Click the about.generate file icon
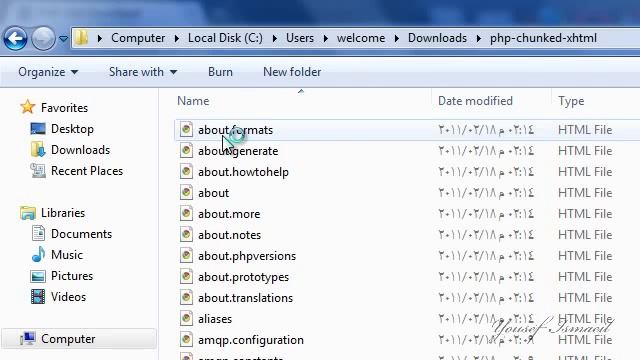 (186, 150)
